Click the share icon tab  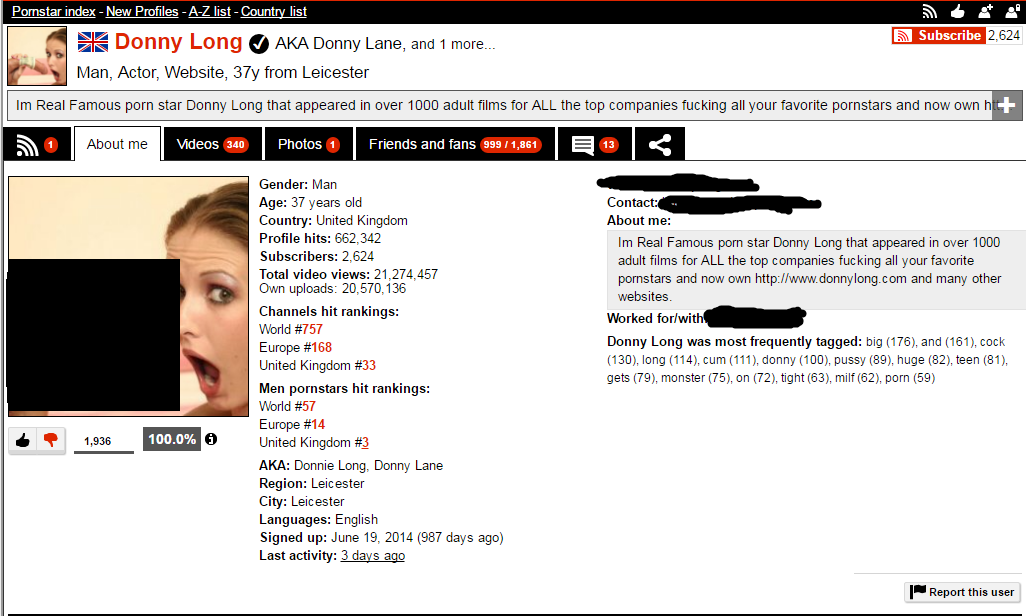click(660, 144)
